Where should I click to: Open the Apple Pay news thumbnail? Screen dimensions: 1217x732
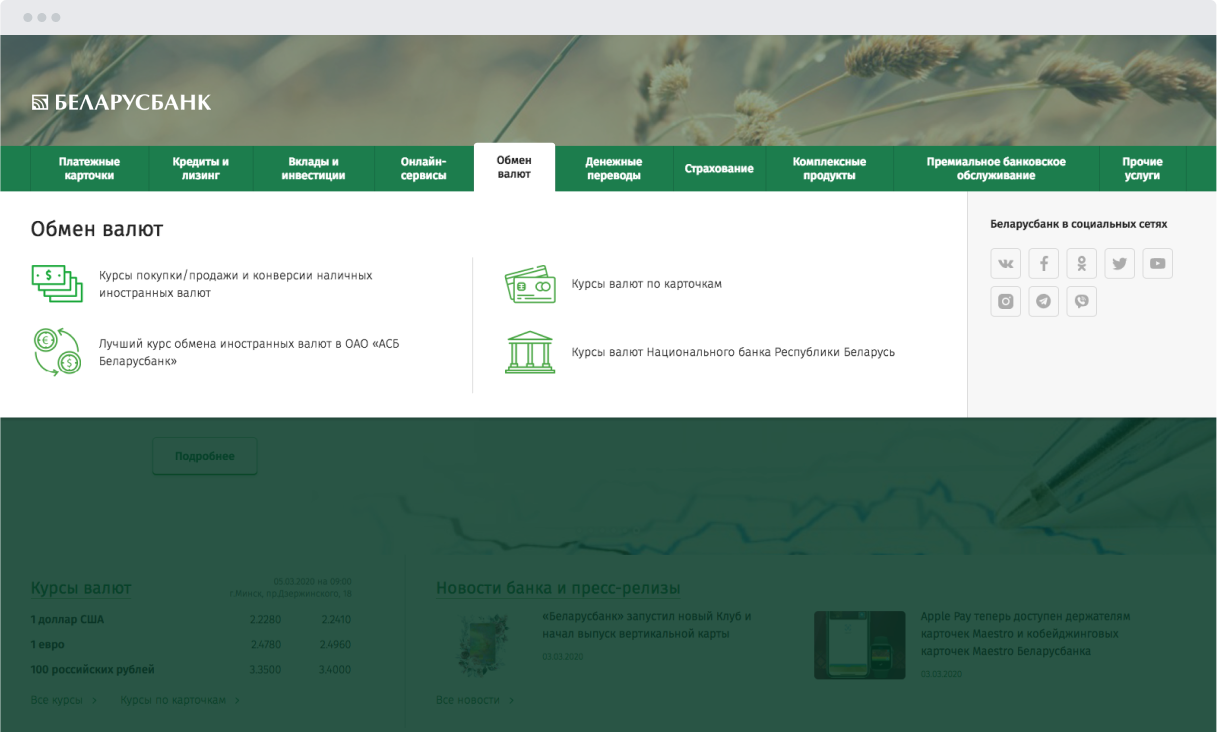[859, 645]
